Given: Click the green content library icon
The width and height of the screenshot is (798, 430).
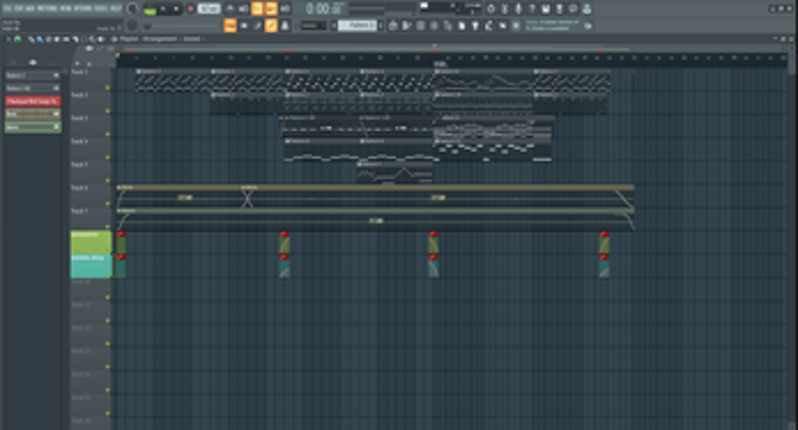Looking at the screenshot, I should (587, 9).
